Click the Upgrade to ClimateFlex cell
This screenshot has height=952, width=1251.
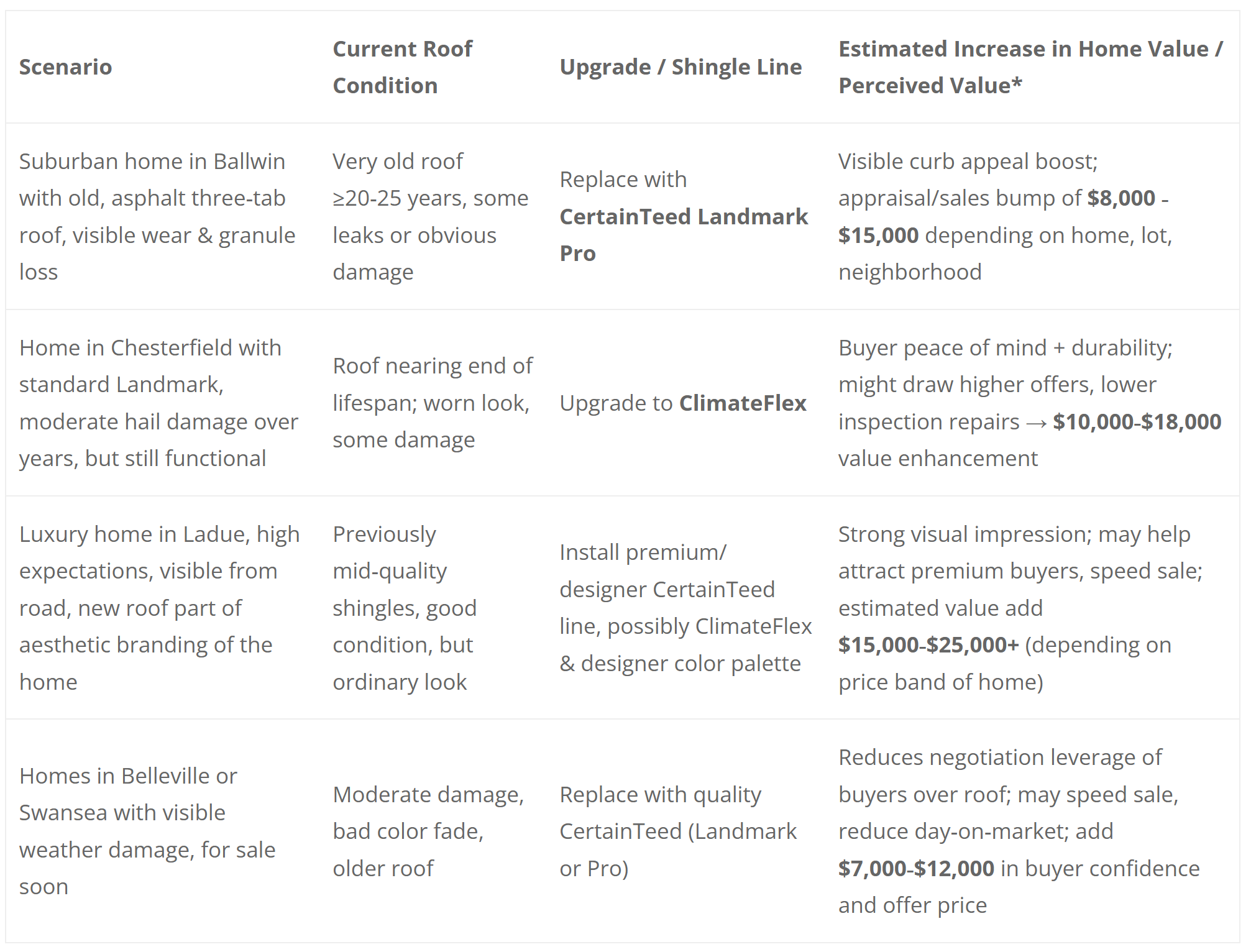683,403
